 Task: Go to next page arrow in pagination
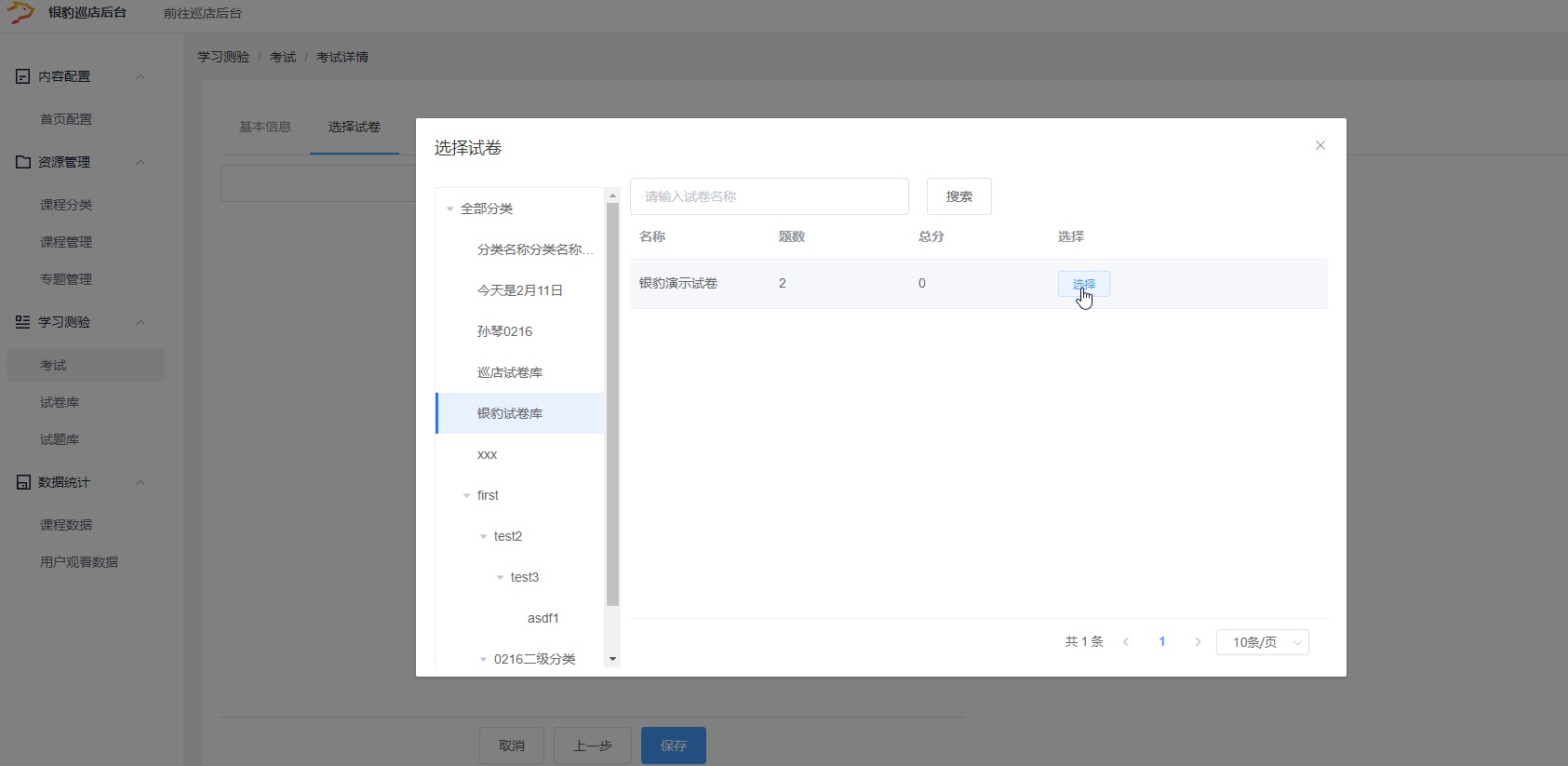click(1198, 642)
